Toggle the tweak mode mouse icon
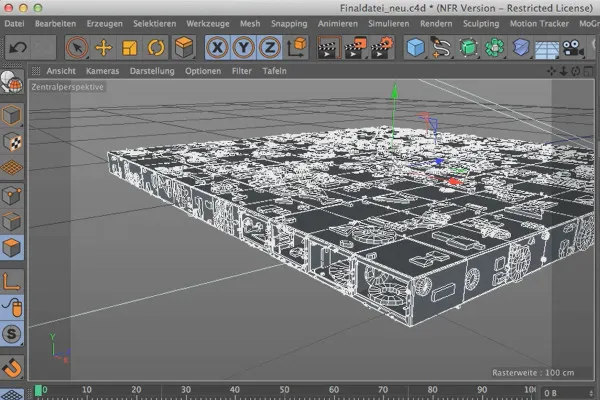This screenshot has width=600, height=400. 12,307
